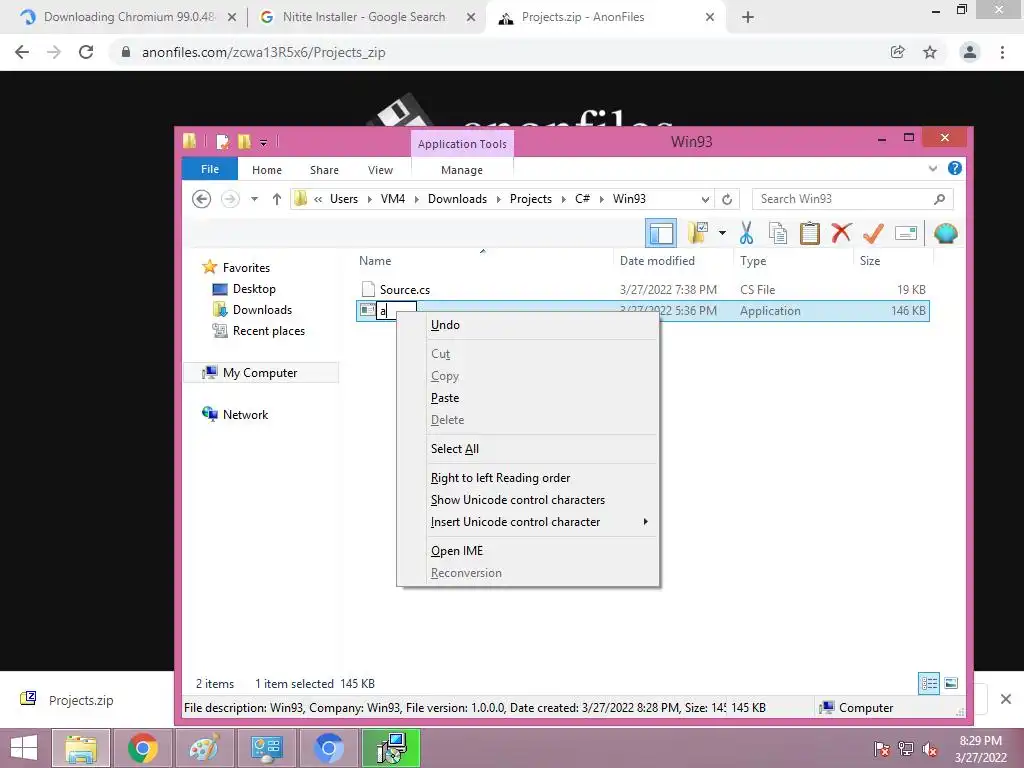Open Favorites in navigation pane
Screen dimensions: 1024x768
point(246,268)
